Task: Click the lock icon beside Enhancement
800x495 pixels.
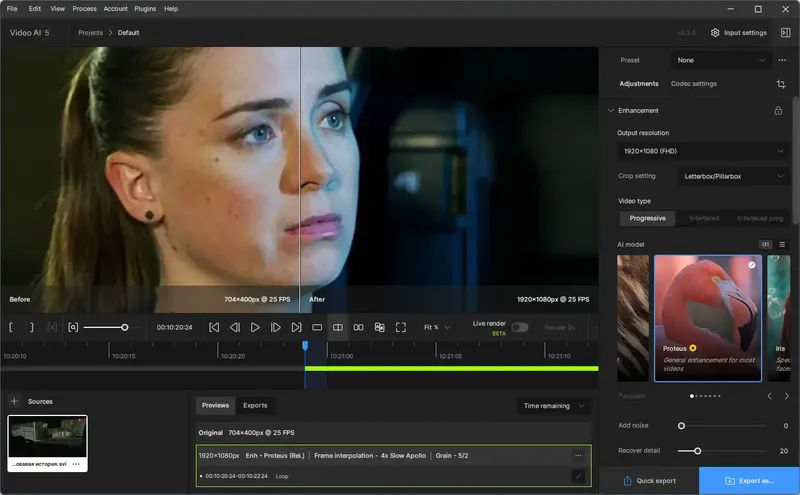Action: pyautogui.click(x=780, y=110)
